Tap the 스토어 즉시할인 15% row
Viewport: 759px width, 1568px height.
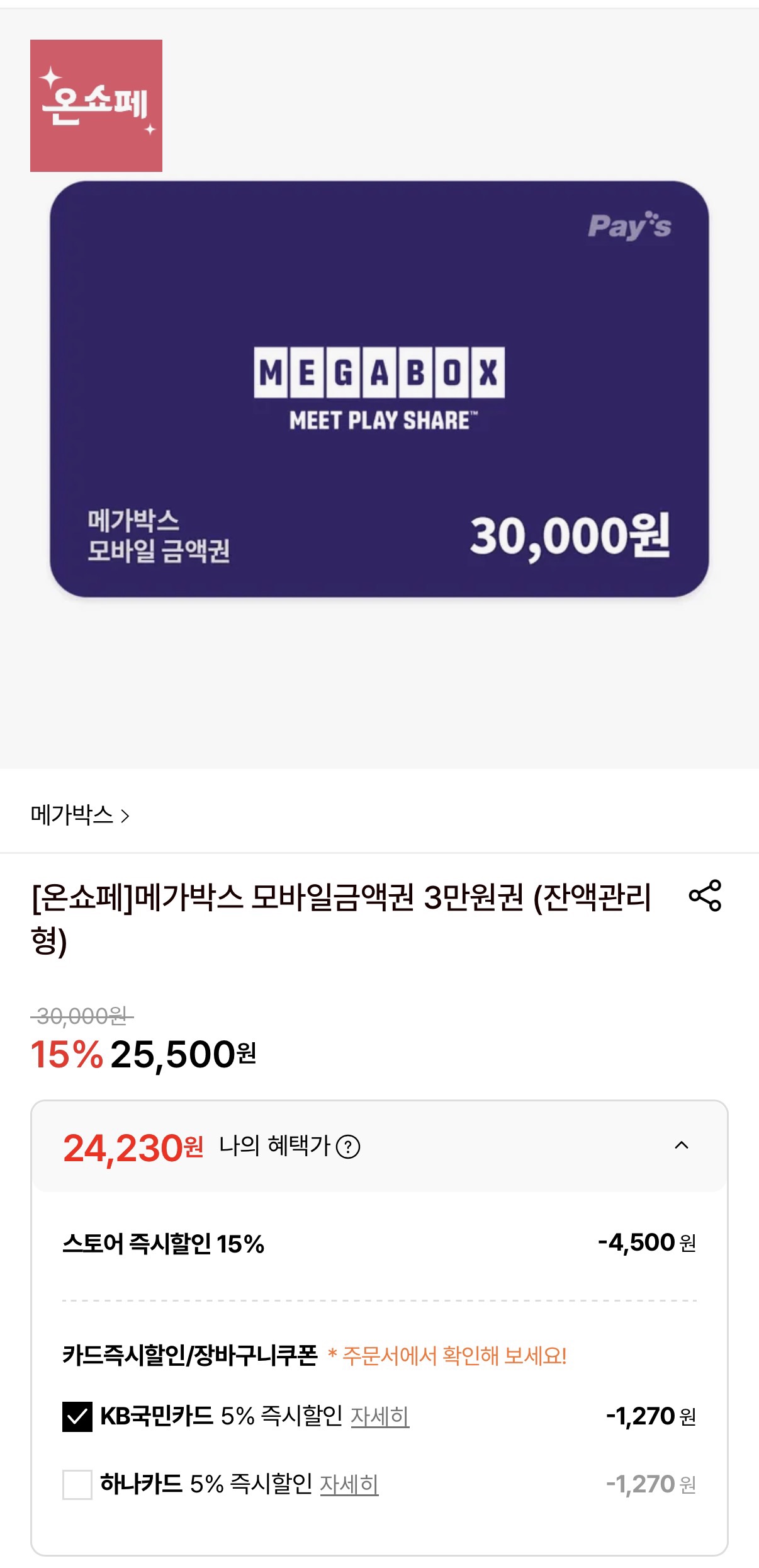(x=164, y=1244)
